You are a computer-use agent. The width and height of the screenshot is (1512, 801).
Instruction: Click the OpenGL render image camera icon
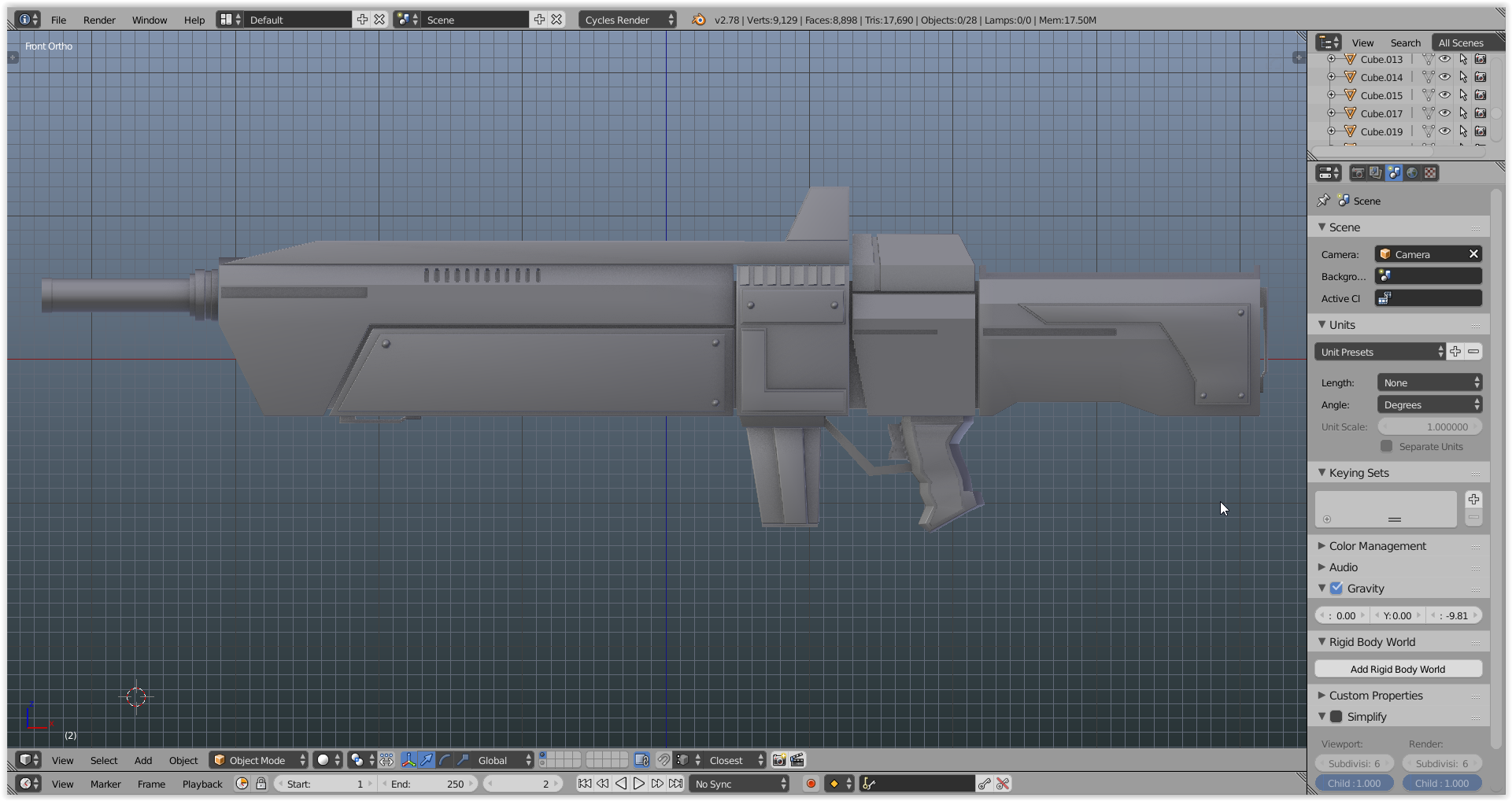coord(779,760)
